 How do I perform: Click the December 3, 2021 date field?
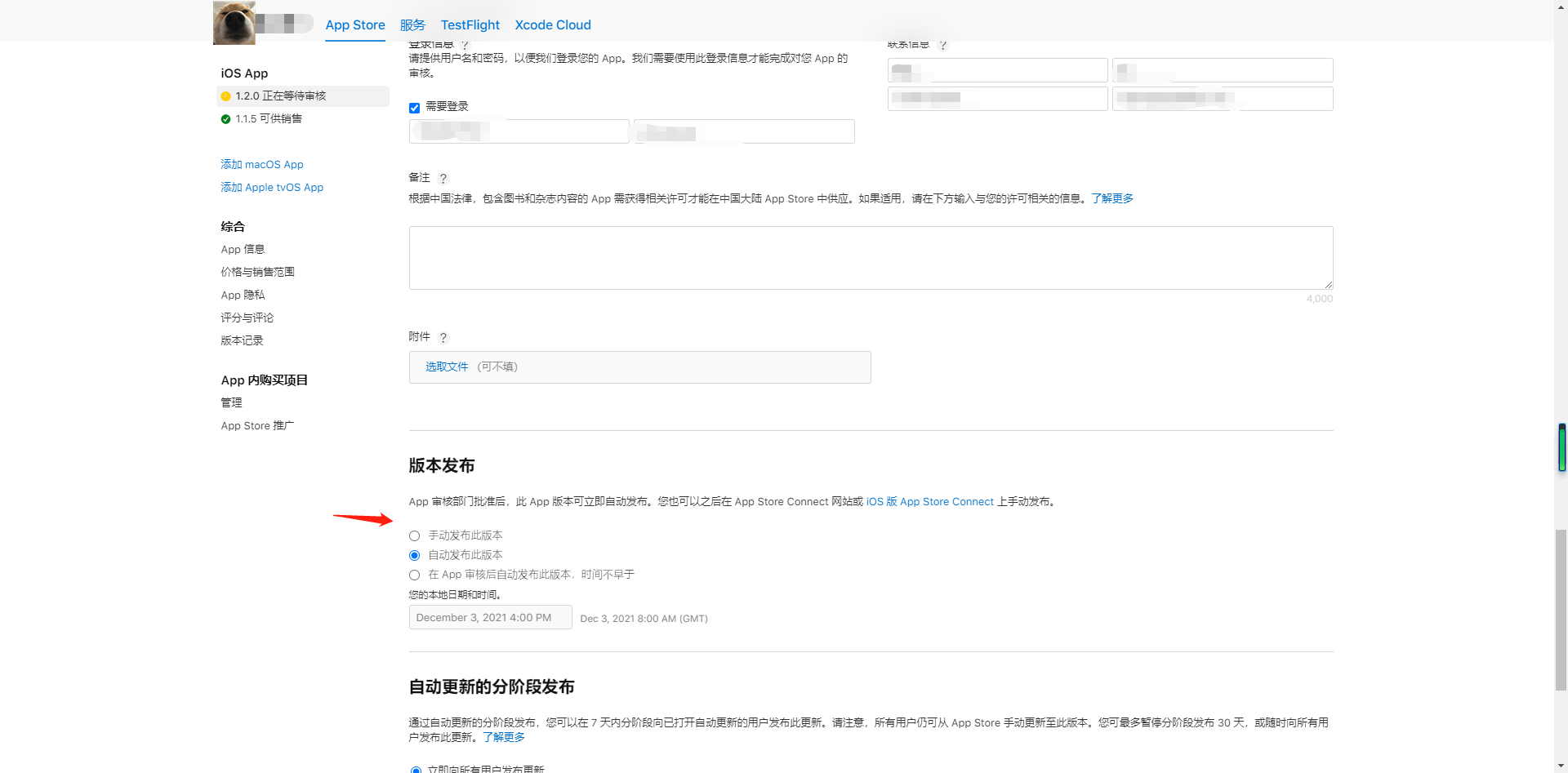point(491,618)
